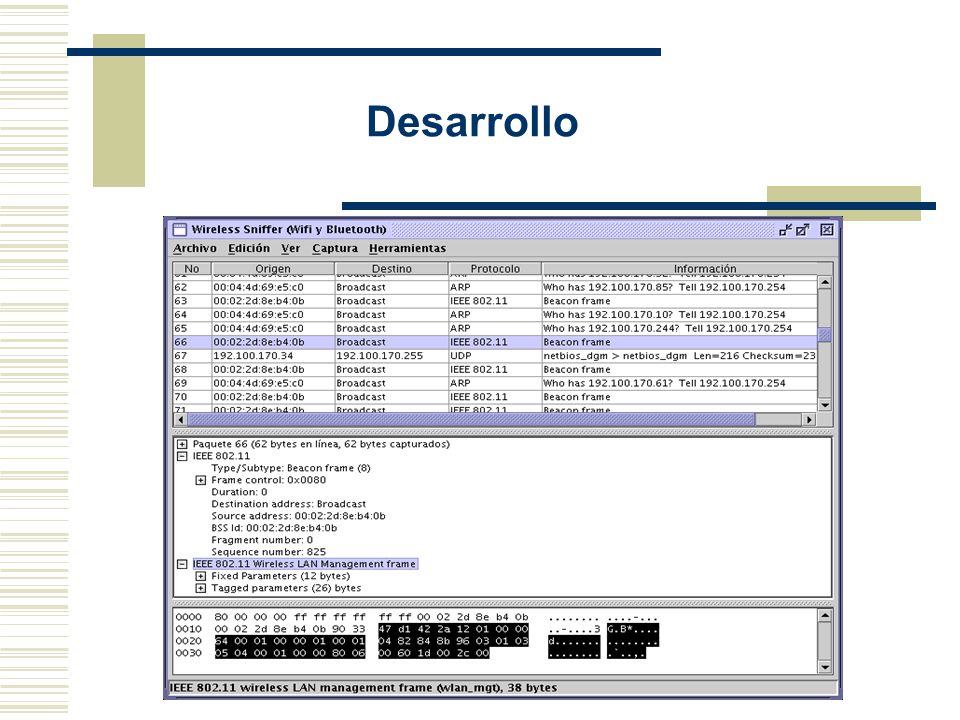Open the Captura menu
960x720 pixels.
pos(334,248)
